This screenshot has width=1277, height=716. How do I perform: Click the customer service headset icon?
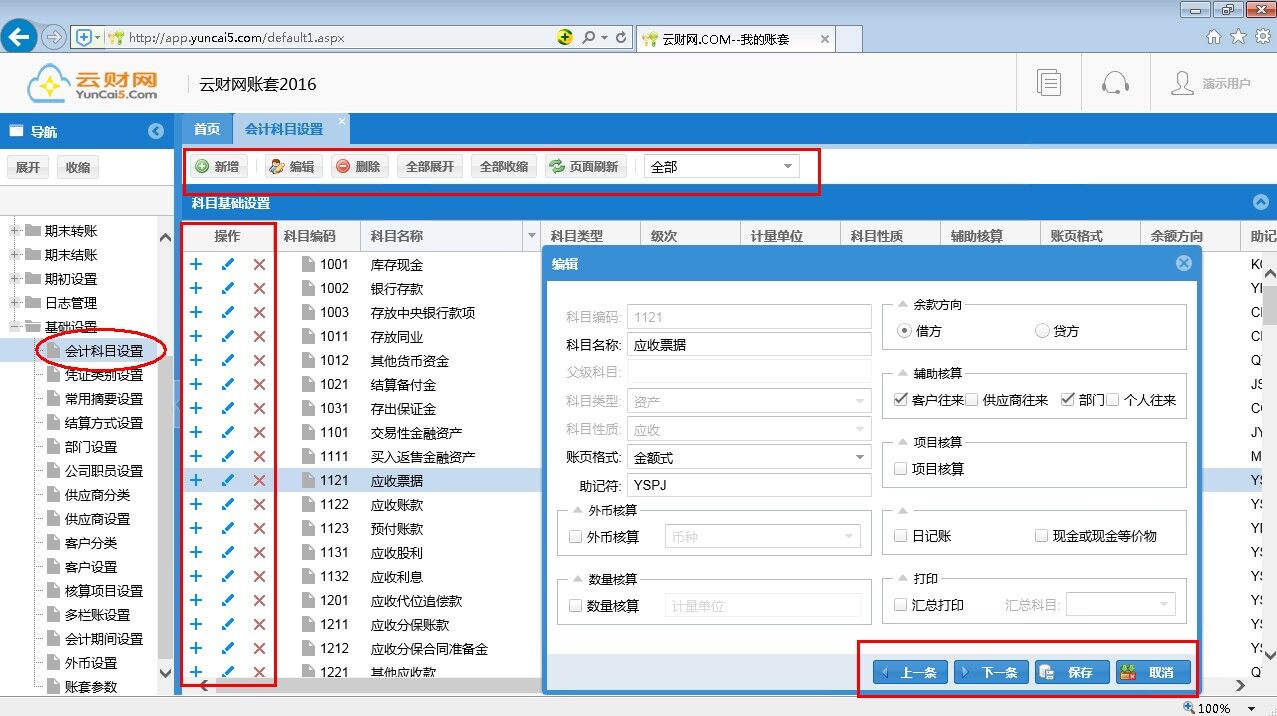1115,83
